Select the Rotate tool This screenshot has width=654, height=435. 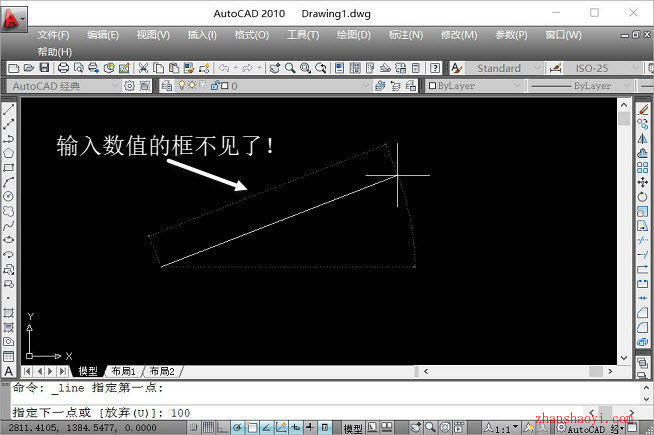point(643,196)
